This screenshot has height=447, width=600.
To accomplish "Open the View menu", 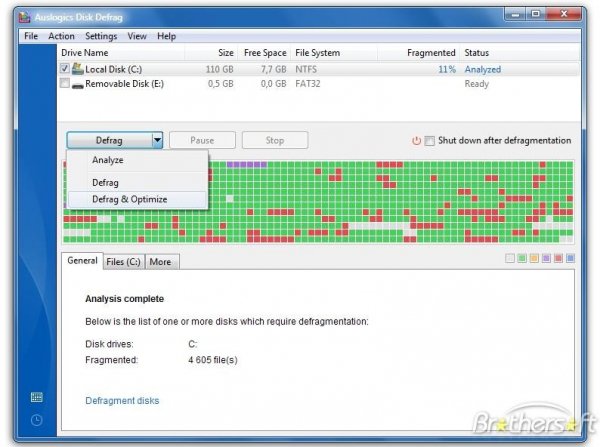I will [x=137, y=36].
